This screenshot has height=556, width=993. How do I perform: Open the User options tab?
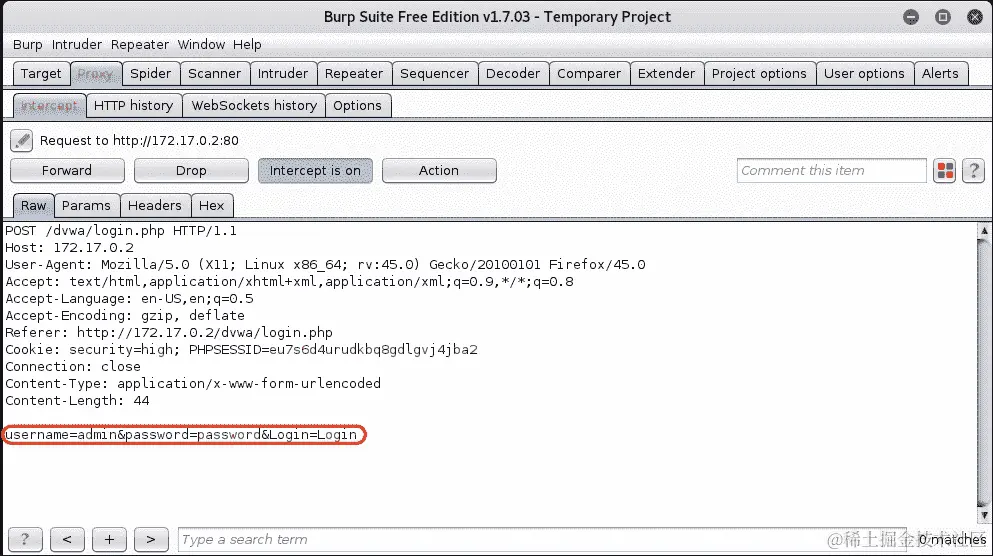tap(864, 73)
